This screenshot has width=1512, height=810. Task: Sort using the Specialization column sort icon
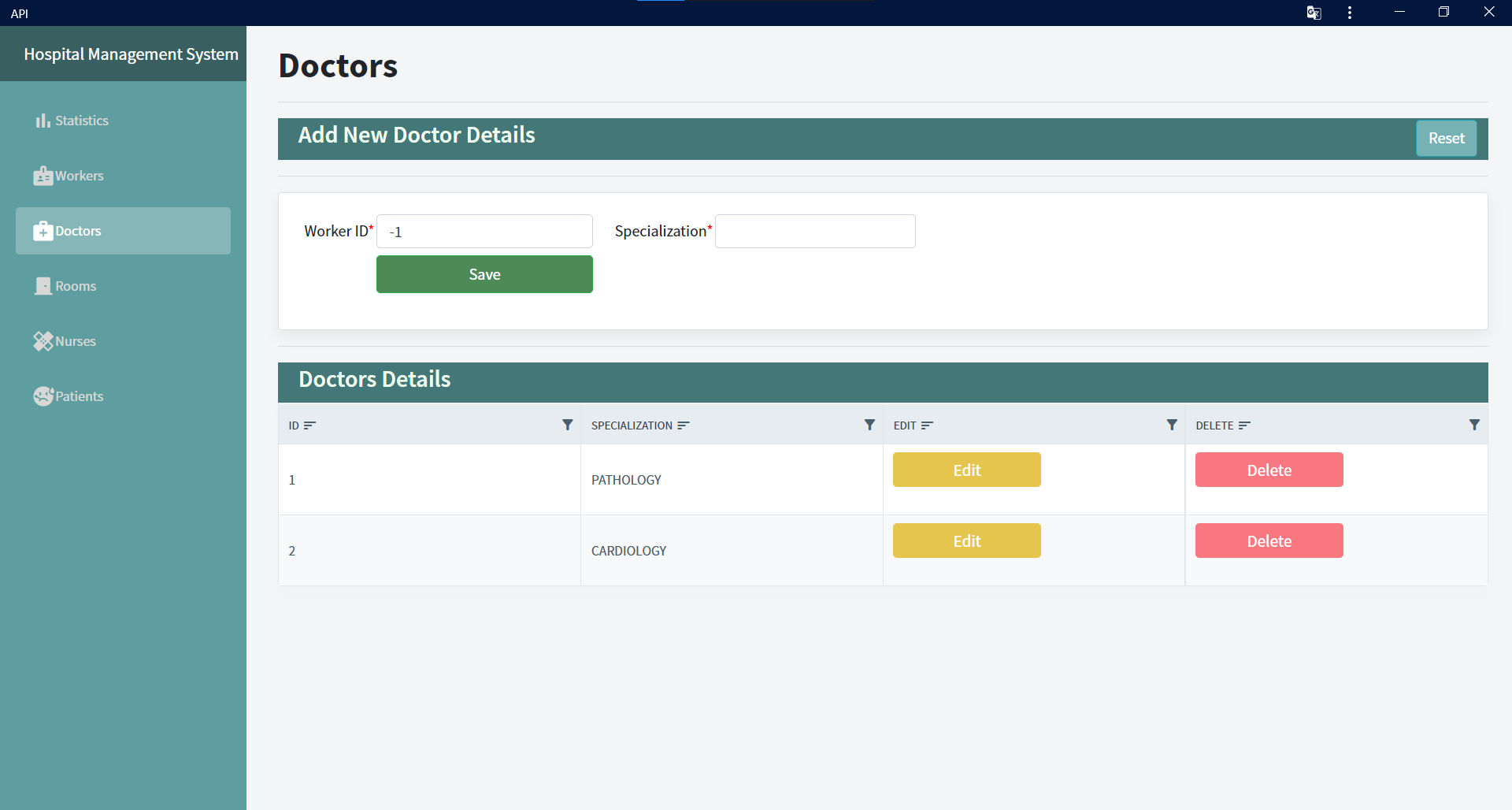(x=683, y=425)
